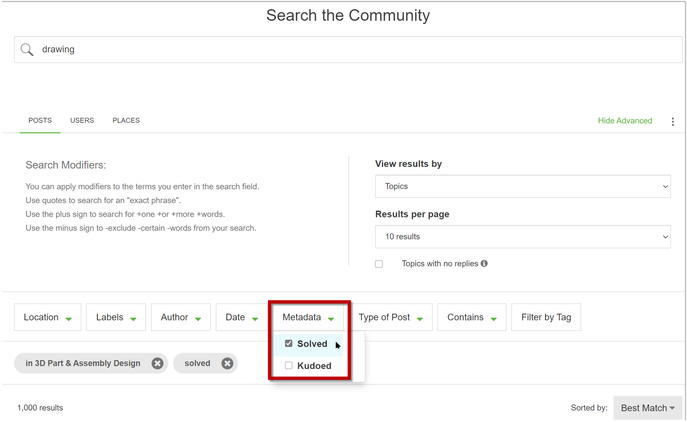Open the Results per page dropdown
The width and height of the screenshot is (687, 422).
point(522,237)
